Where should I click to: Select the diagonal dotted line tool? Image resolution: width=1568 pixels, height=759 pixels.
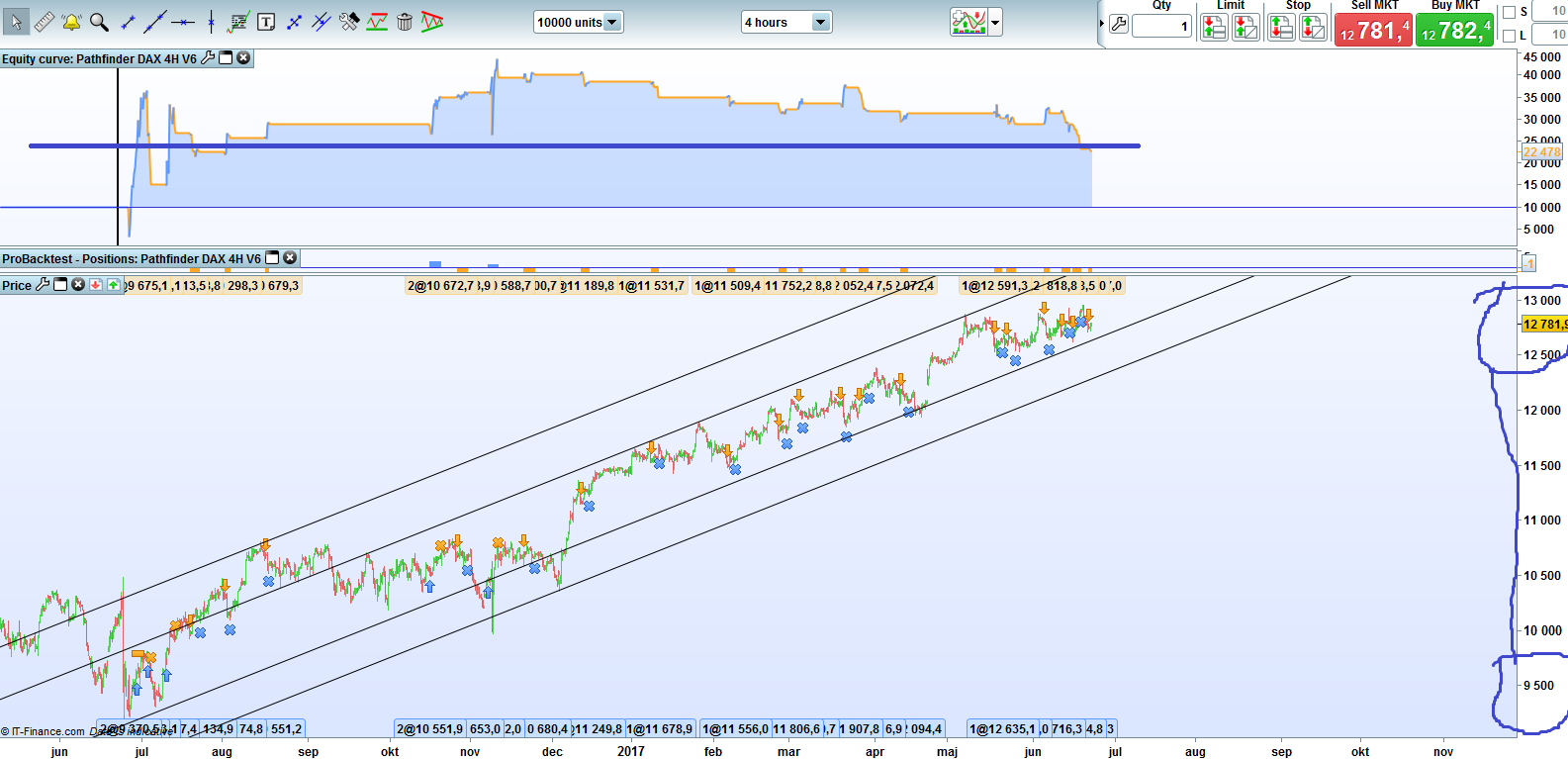tap(294, 22)
